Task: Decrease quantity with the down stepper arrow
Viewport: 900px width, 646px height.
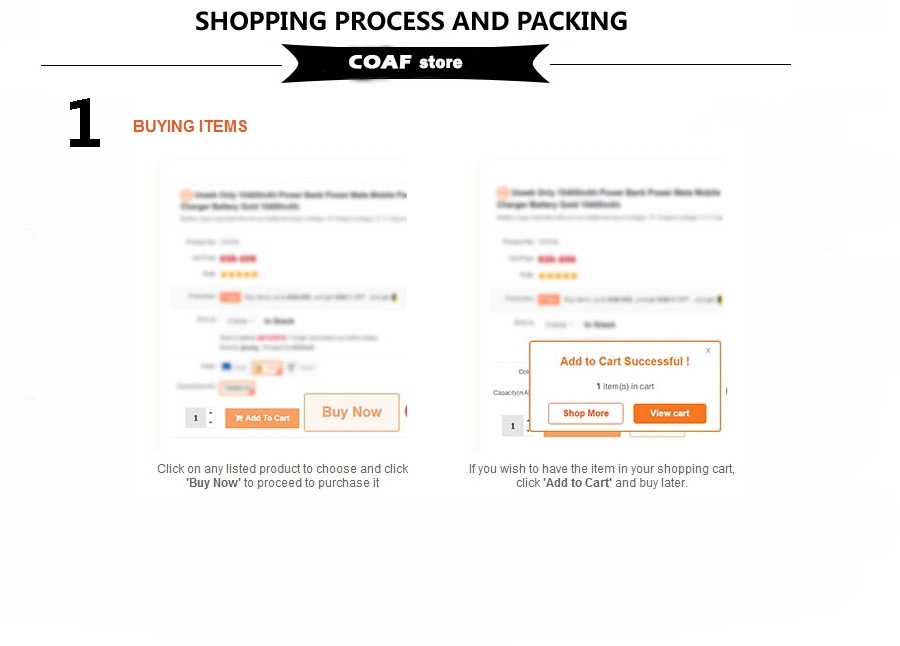Action: tap(211, 423)
